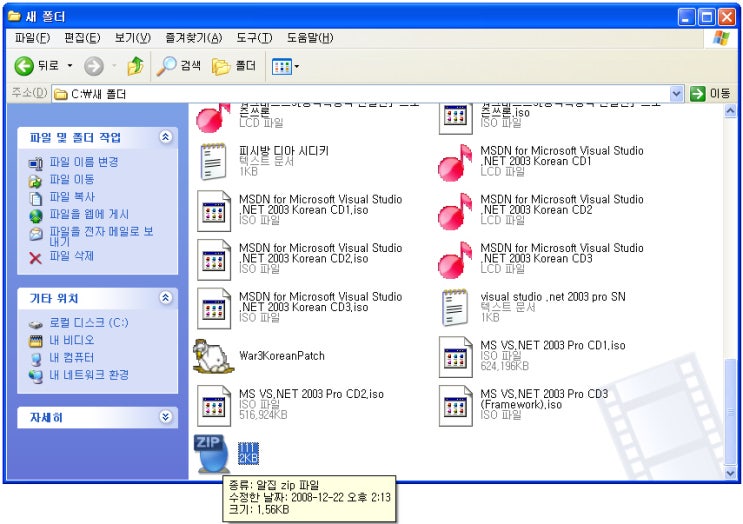Open the 즐겨찾기(A) menu
This screenshot has height=524, width=743.
click(x=193, y=38)
